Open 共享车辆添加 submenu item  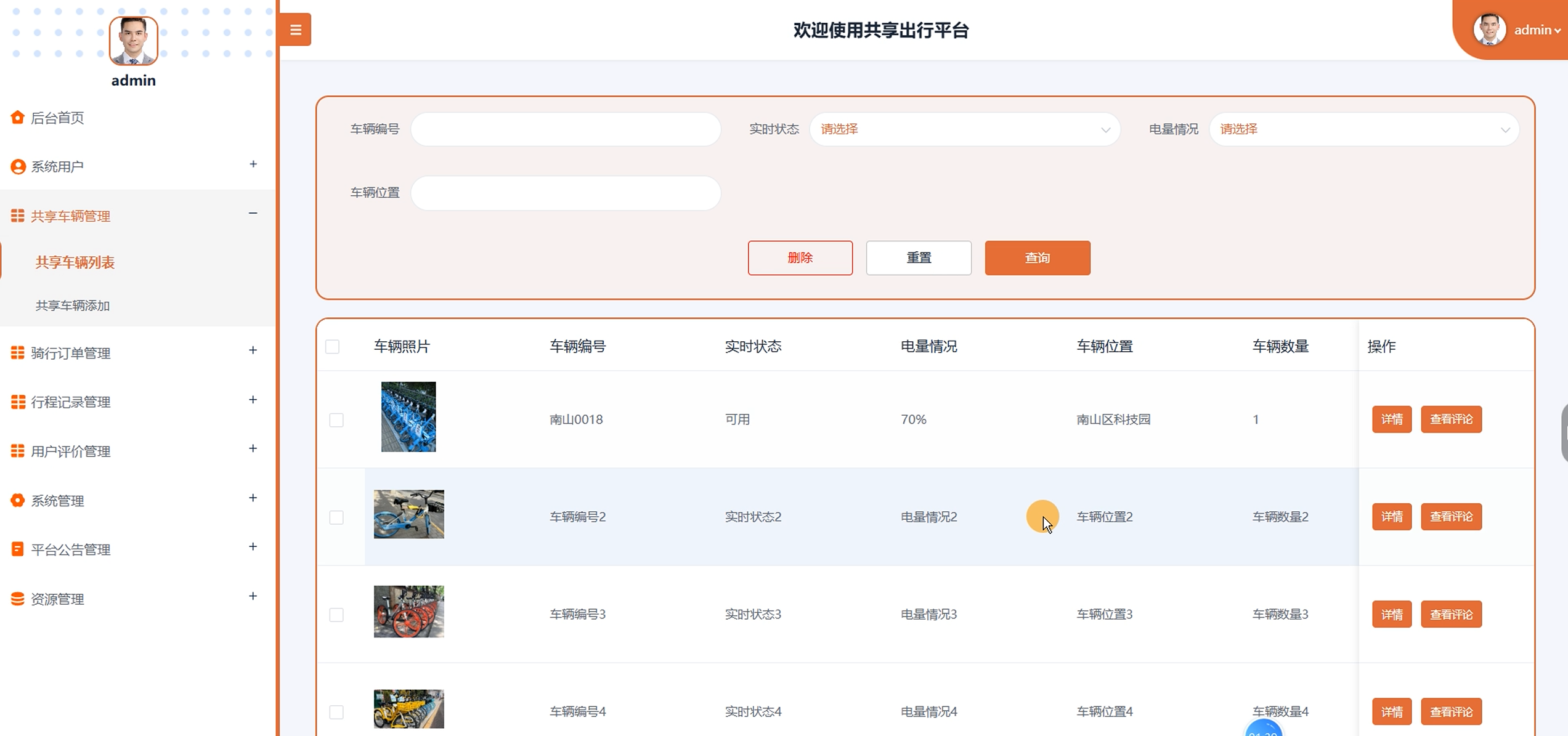click(x=73, y=305)
